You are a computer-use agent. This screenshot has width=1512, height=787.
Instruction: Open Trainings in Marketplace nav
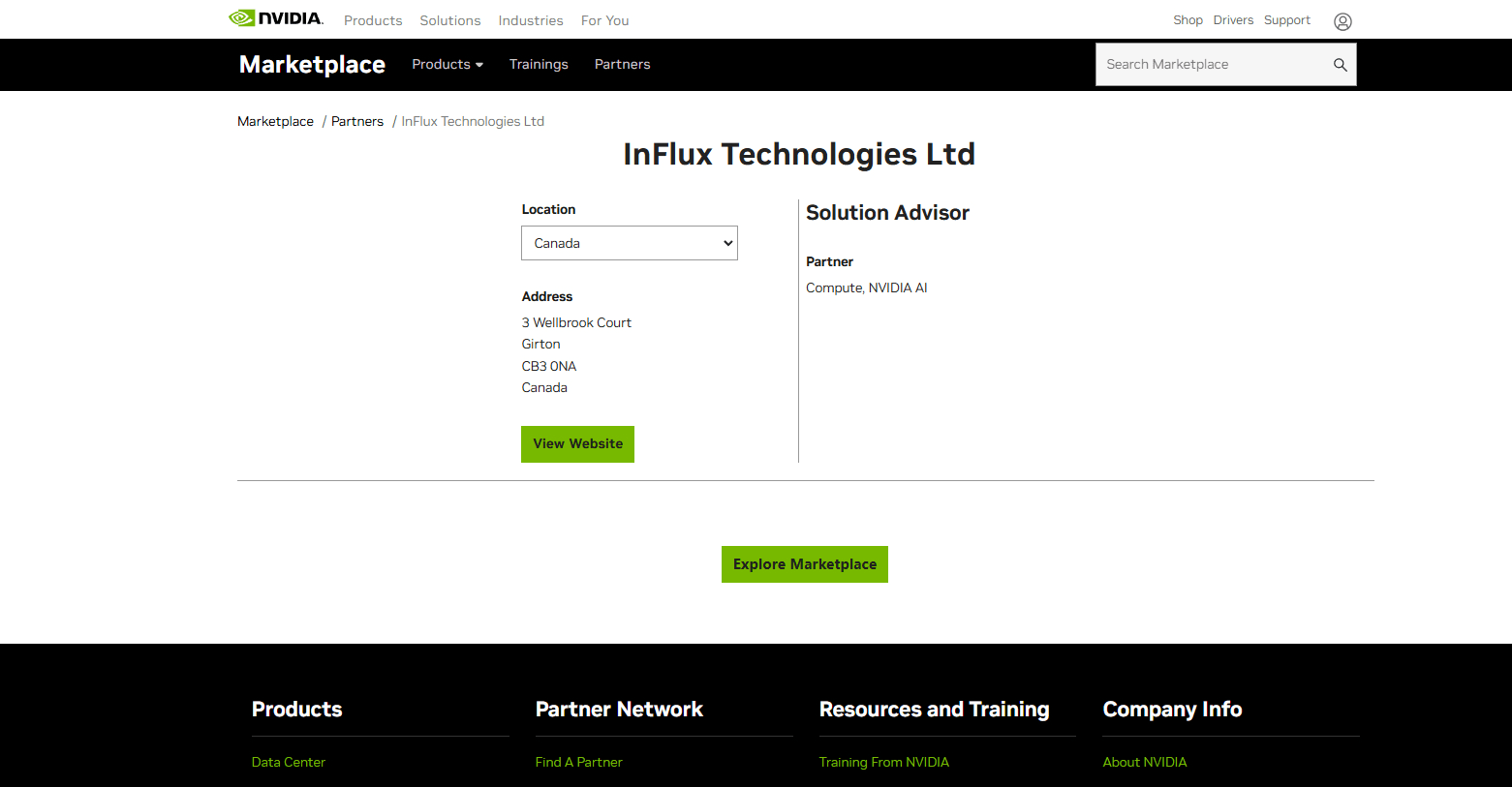(x=539, y=65)
